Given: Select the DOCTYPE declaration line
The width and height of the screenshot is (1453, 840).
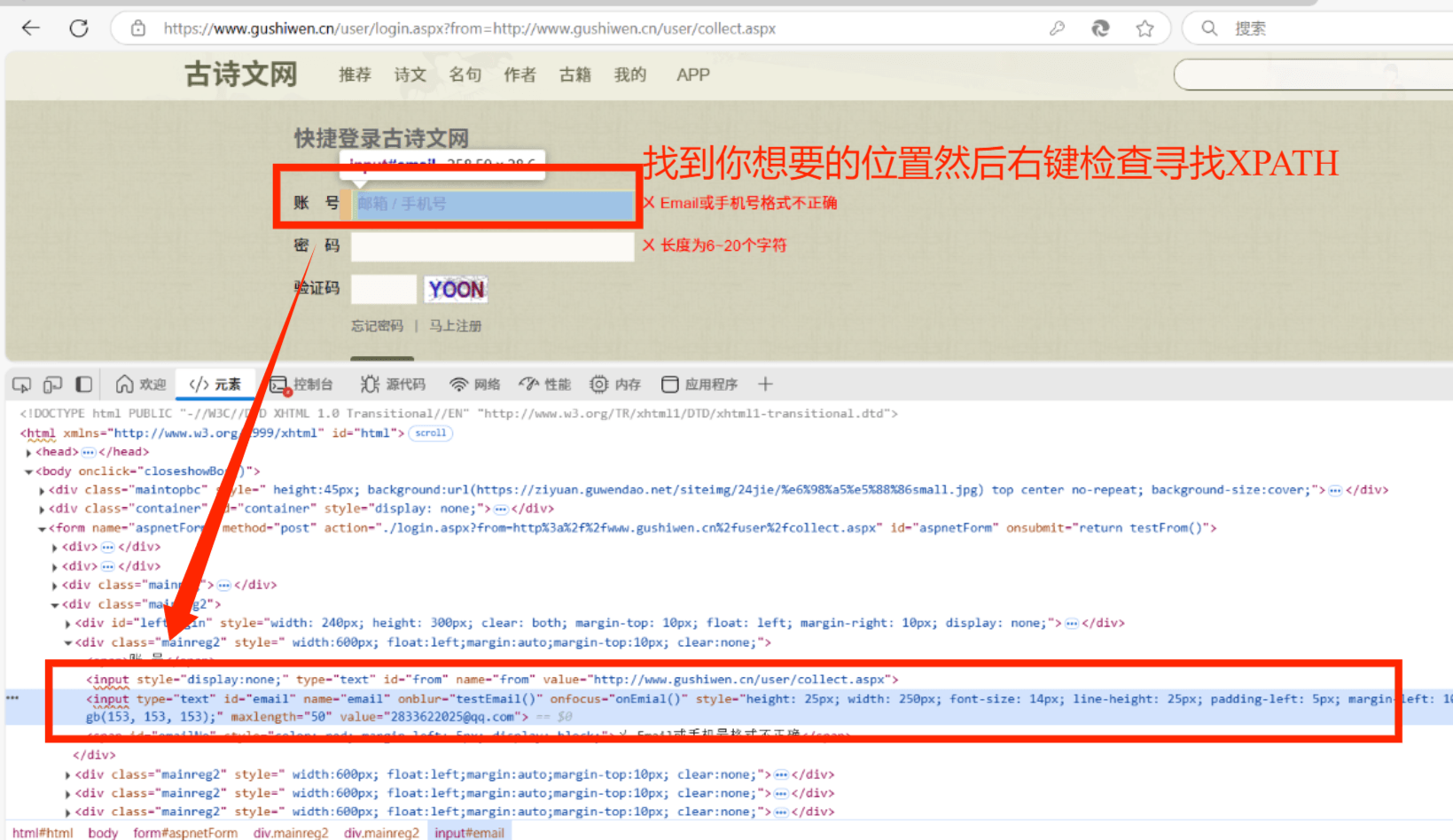Looking at the screenshot, I should [458, 414].
